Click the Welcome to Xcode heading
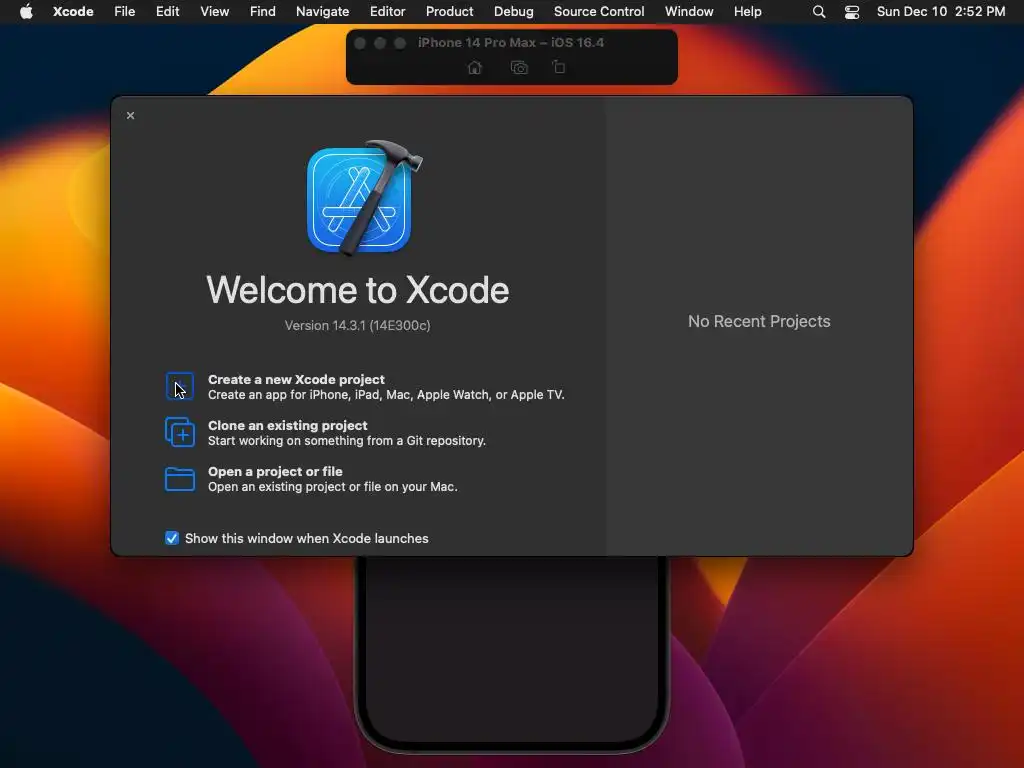The width and height of the screenshot is (1024, 768). click(x=358, y=289)
